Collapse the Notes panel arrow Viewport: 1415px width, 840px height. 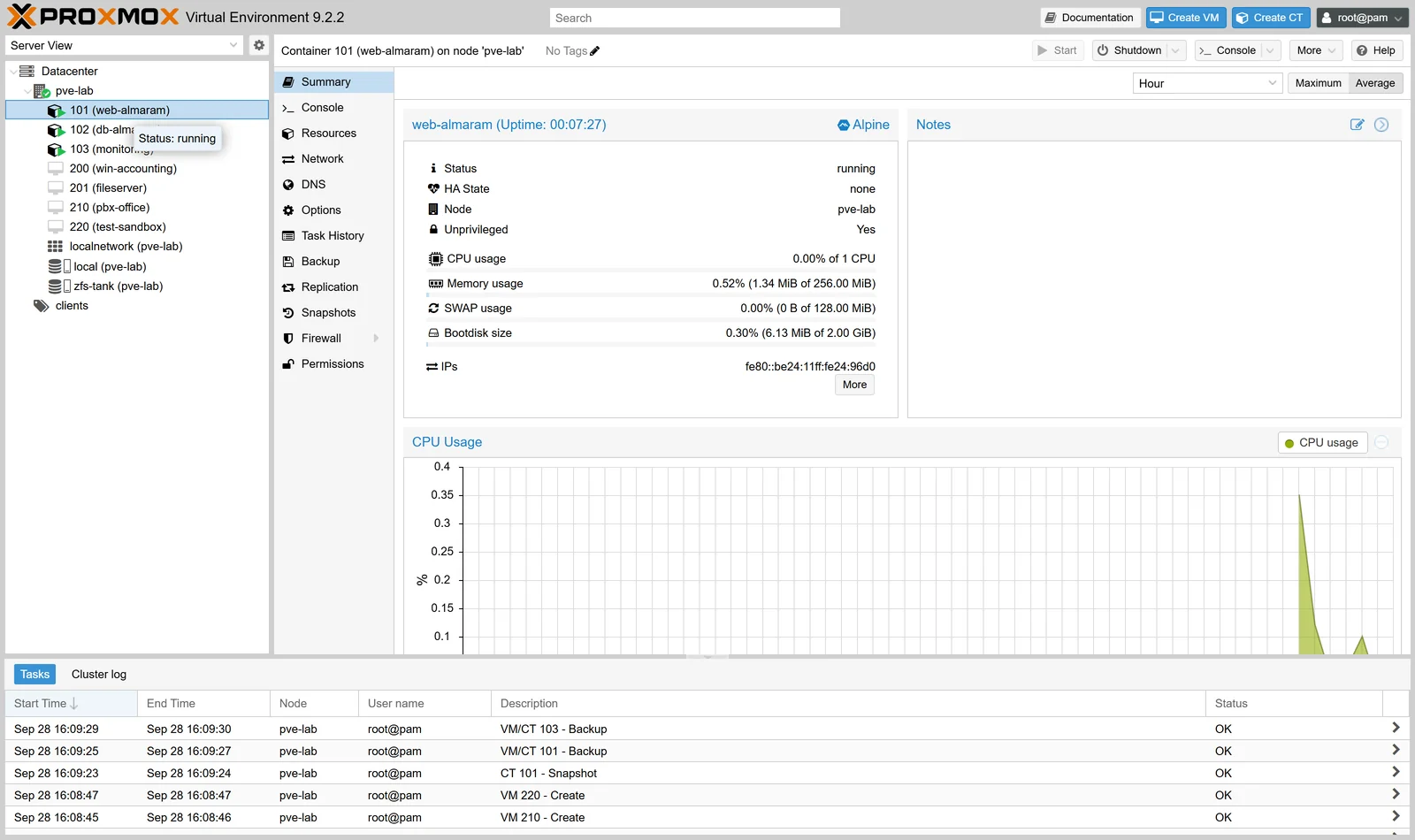pos(1381,125)
